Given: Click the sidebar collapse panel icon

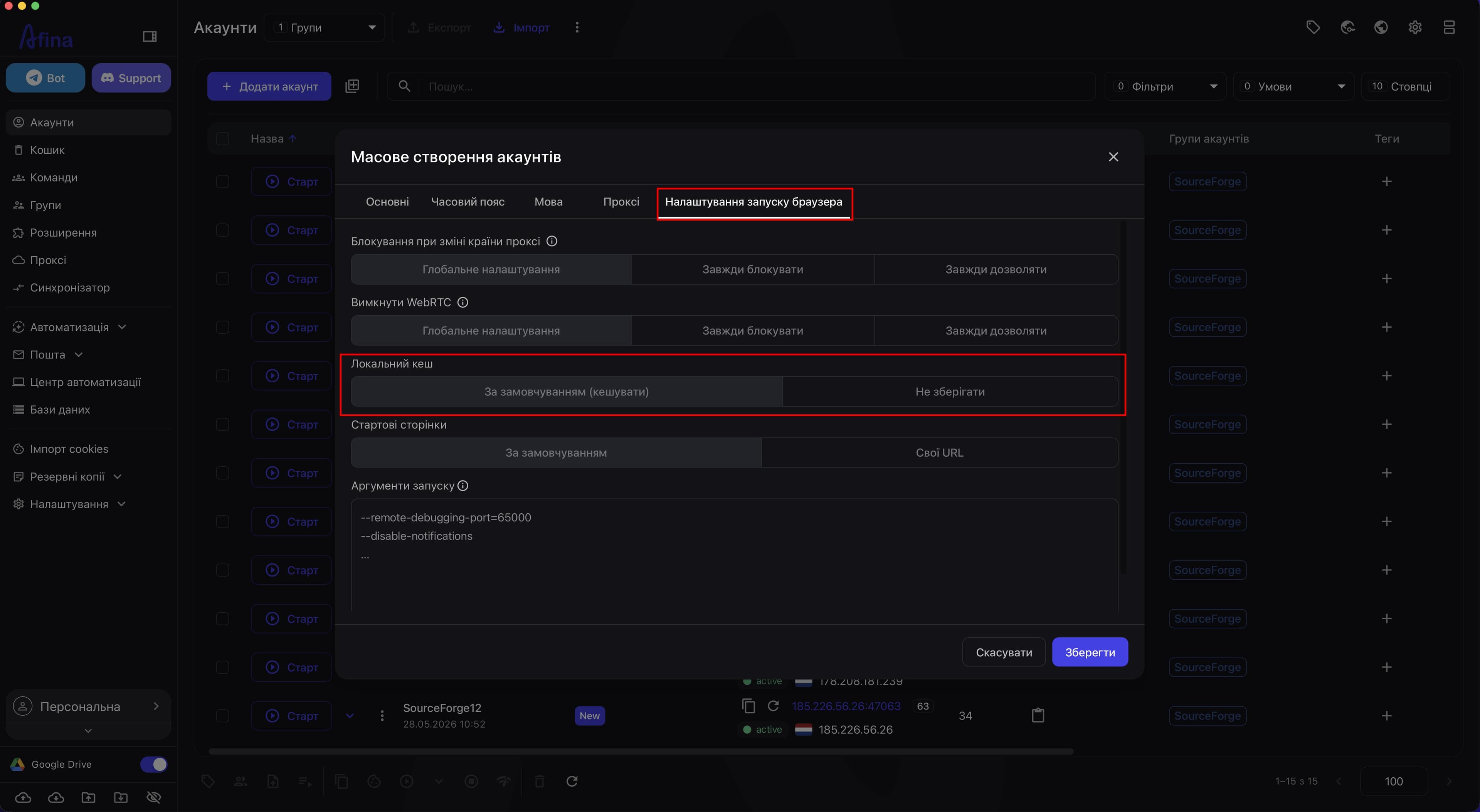Looking at the screenshot, I should (x=150, y=37).
